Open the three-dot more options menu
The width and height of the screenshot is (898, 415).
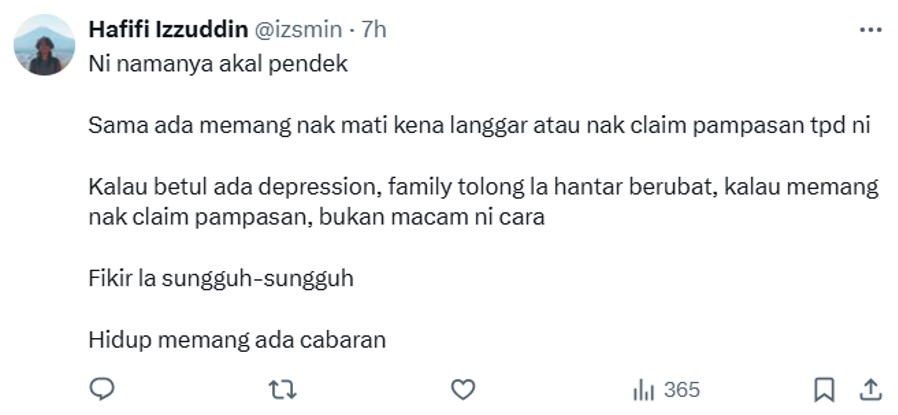point(871,30)
